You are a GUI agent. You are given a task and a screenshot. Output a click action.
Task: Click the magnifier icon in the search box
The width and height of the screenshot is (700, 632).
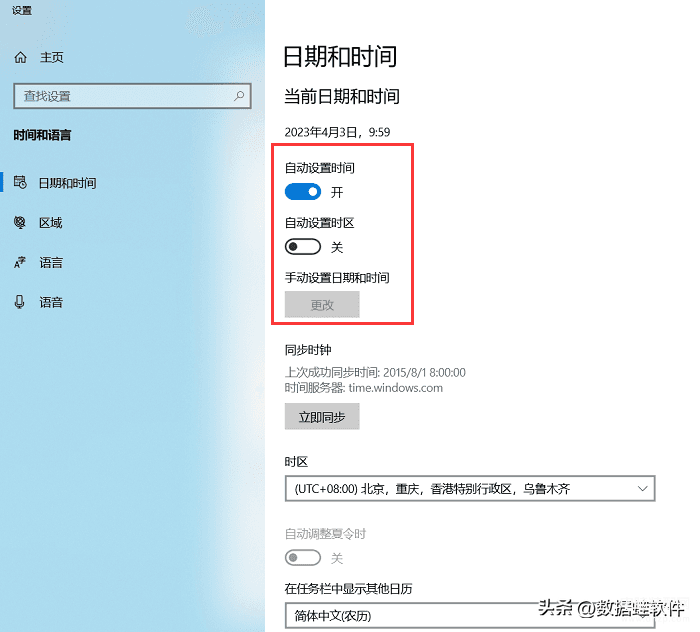coord(239,96)
